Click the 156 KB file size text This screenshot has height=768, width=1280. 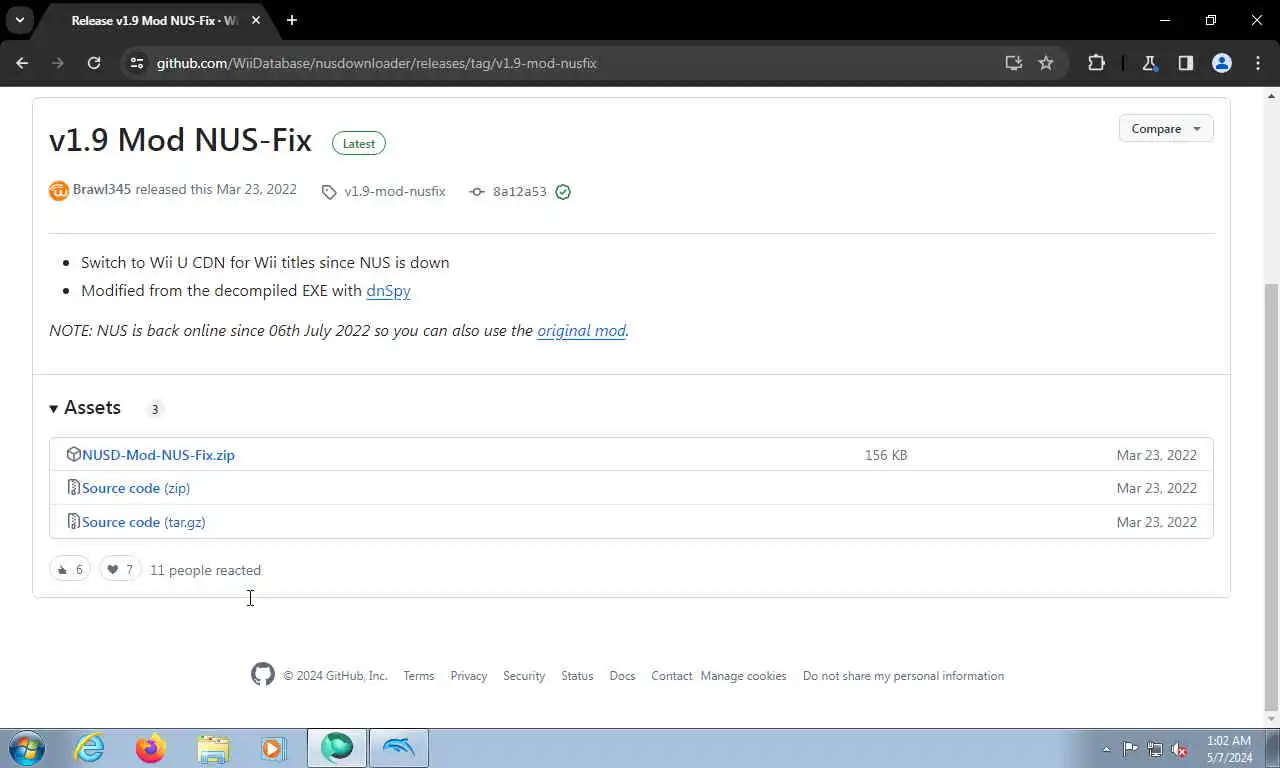pyautogui.click(x=886, y=455)
